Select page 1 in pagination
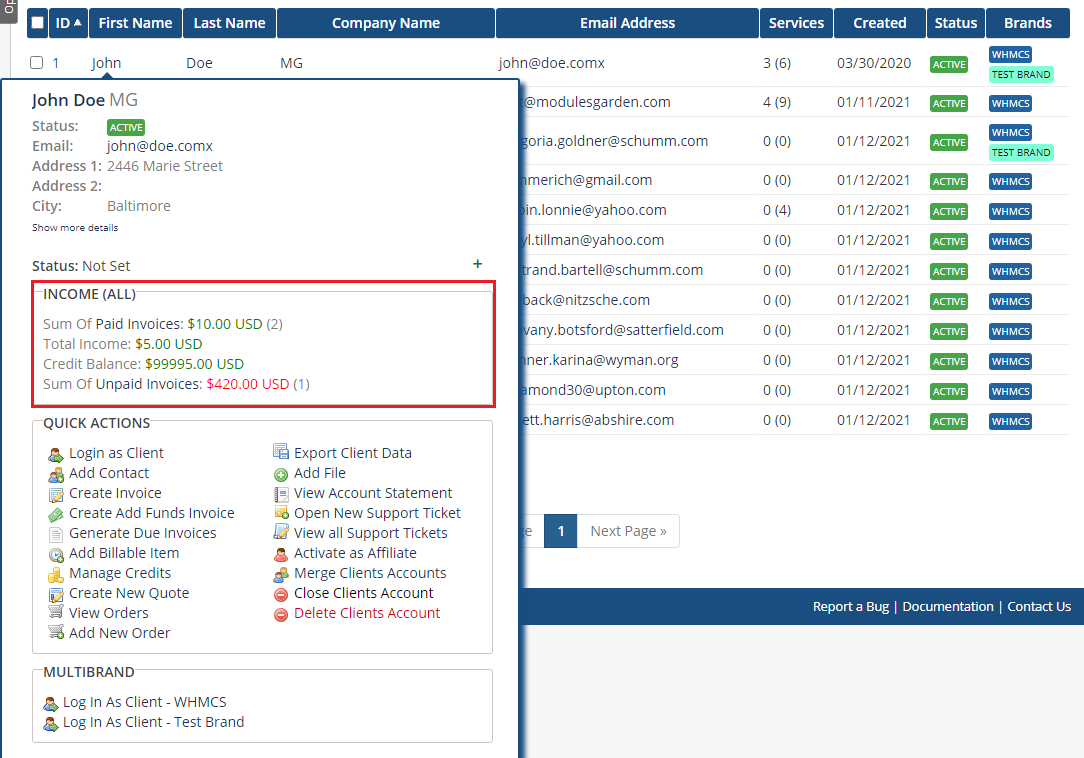Viewport: 1084px width, 758px height. [561, 531]
